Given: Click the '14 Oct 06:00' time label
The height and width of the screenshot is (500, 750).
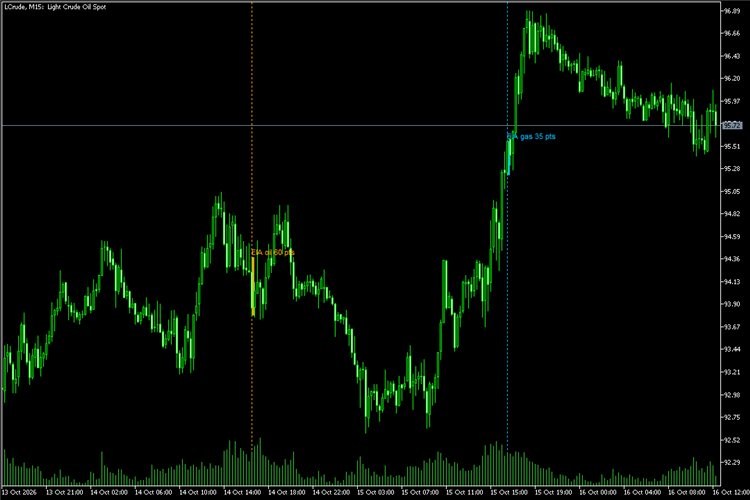Looking at the screenshot, I should pos(154,492).
